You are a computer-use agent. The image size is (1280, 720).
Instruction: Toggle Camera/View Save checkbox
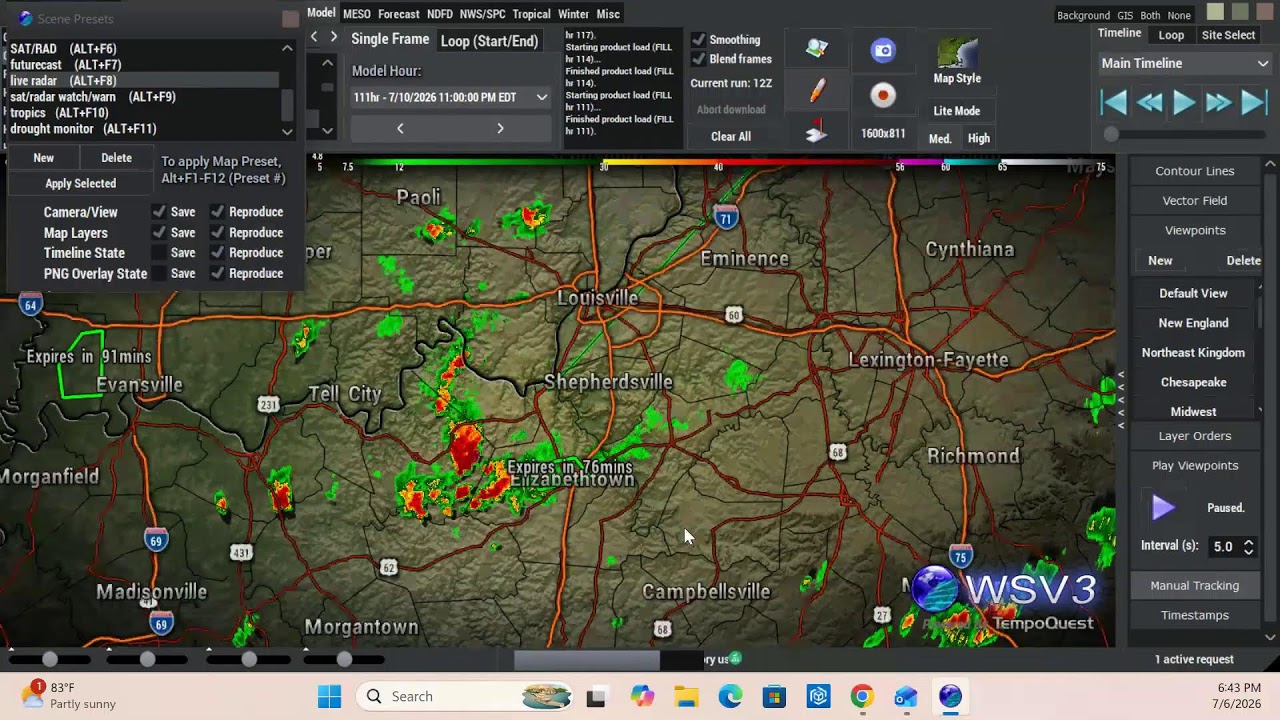pyautogui.click(x=158, y=212)
